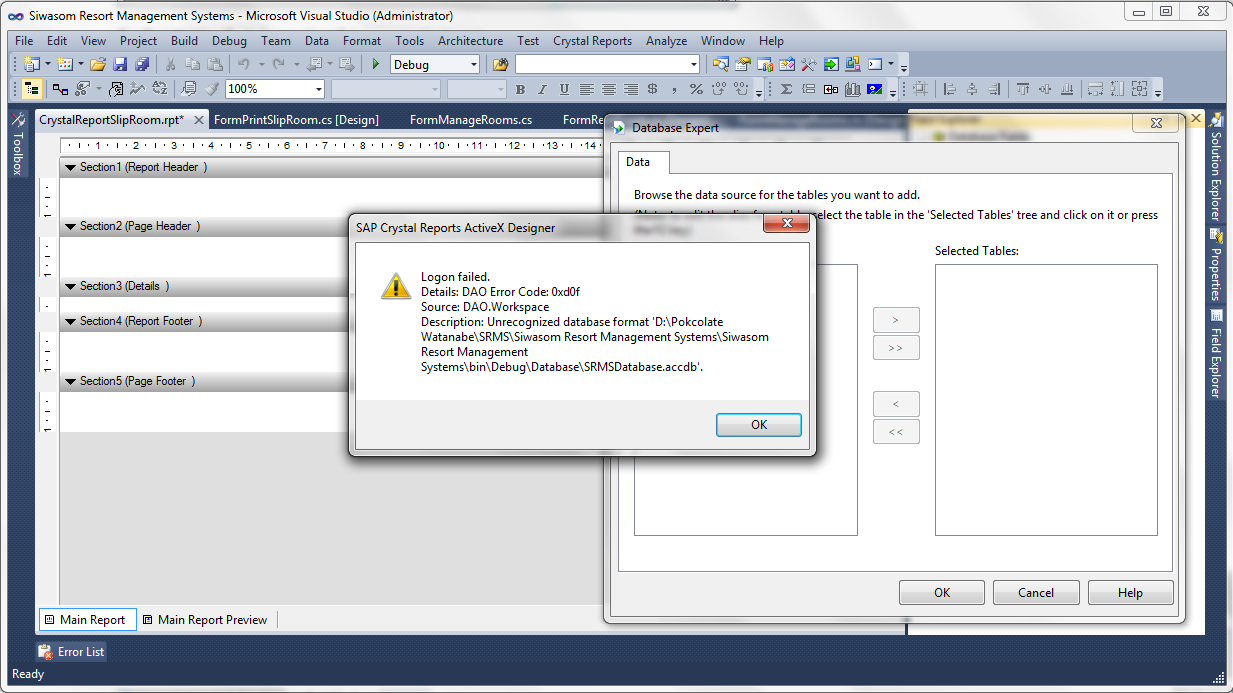Click the Underline formatting icon
1233x693 pixels.
[564, 89]
